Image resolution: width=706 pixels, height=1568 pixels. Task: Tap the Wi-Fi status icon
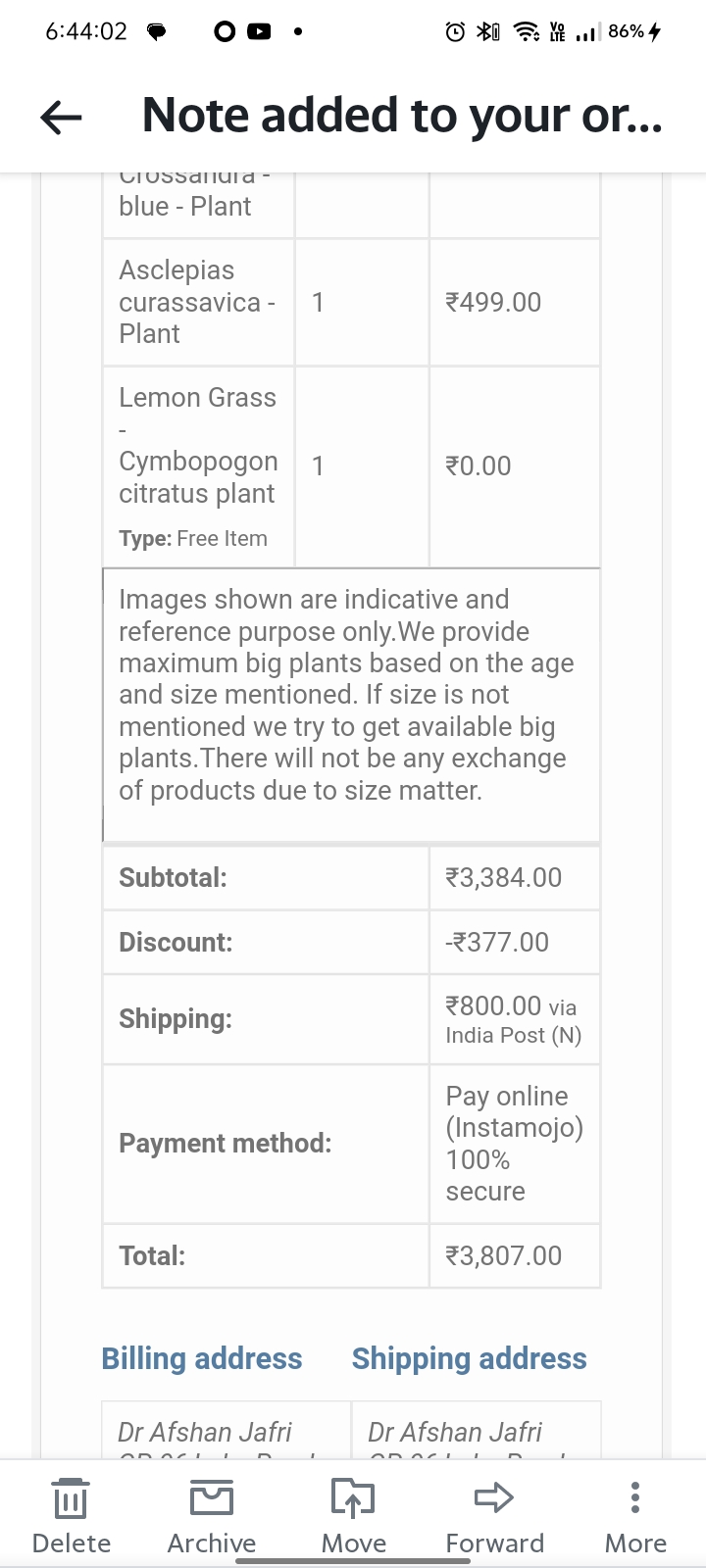pyautogui.click(x=528, y=32)
